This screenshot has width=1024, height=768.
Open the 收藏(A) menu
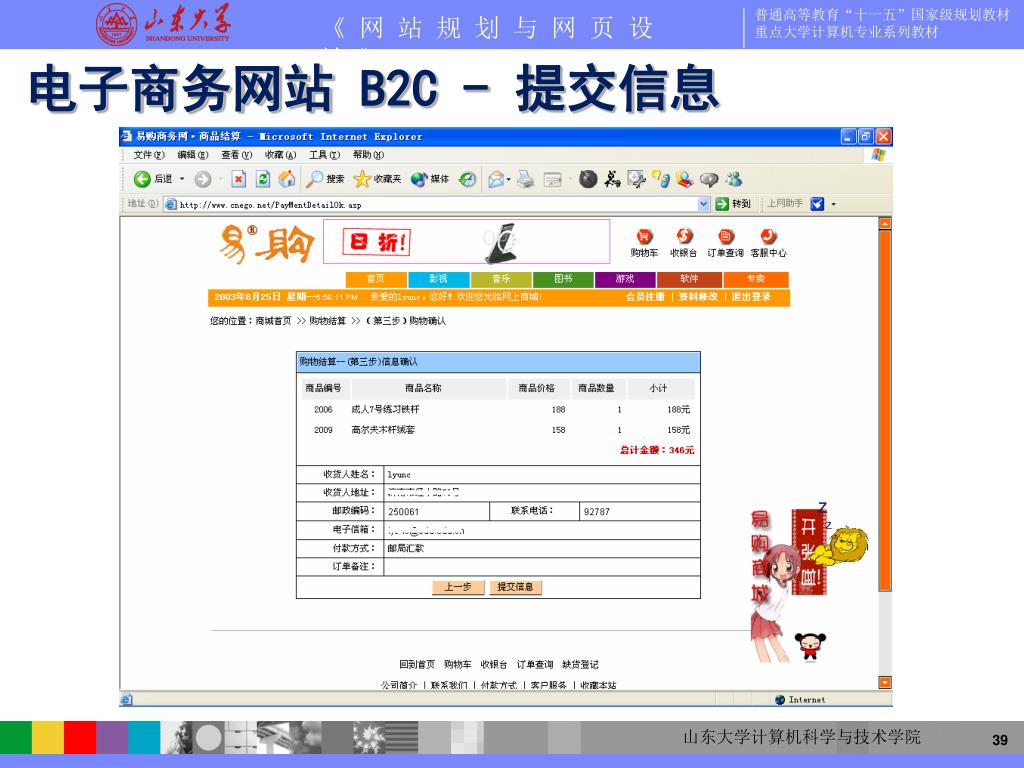coord(280,155)
